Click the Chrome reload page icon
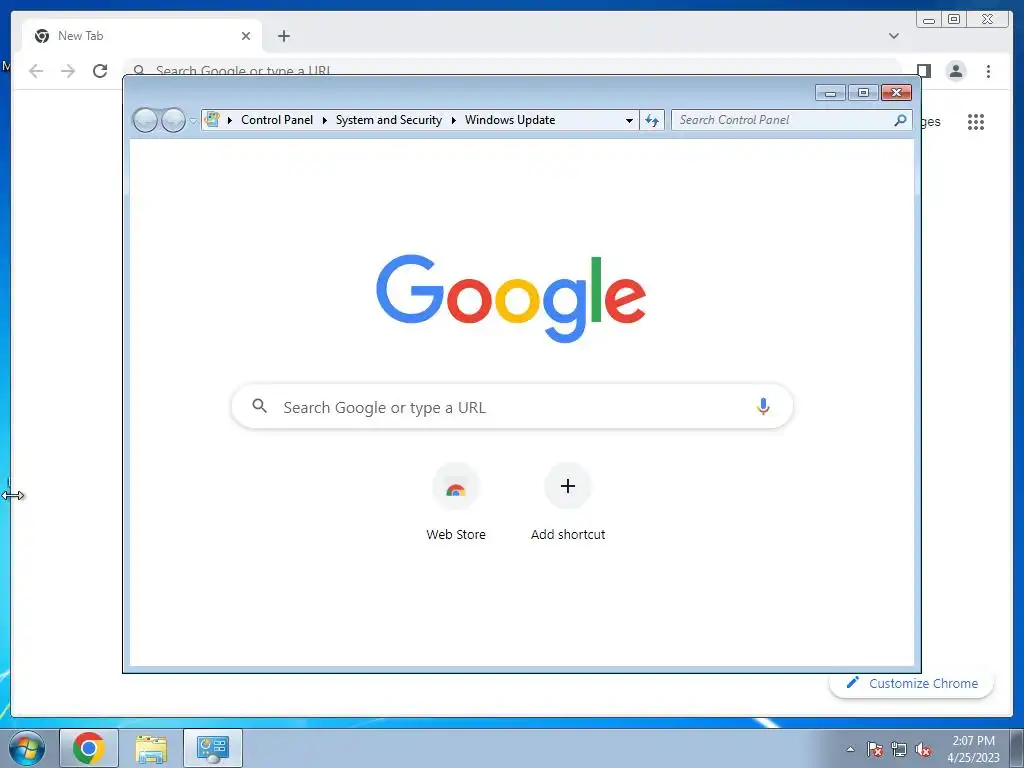The image size is (1024, 768). 100,71
